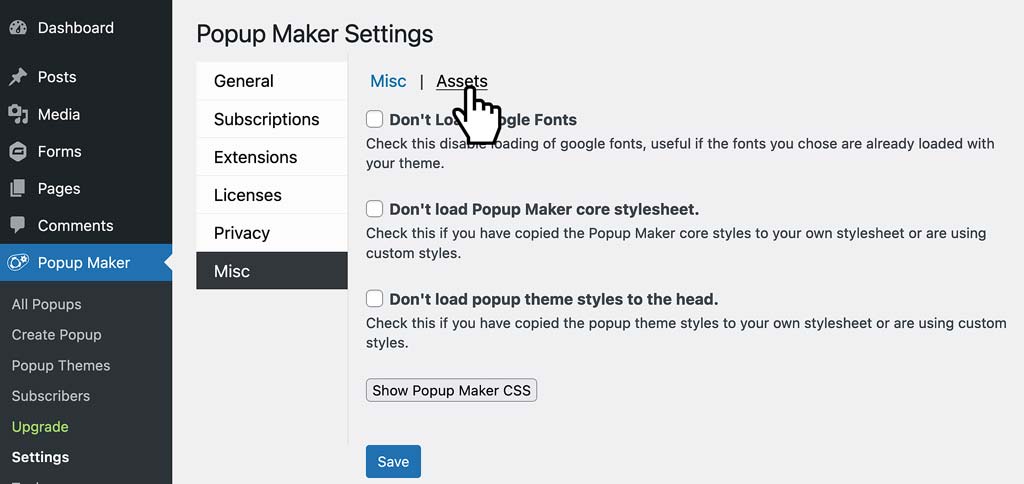Click Show Popup Maker CSS button
Viewport: 1024px width, 484px height.
[451, 391]
